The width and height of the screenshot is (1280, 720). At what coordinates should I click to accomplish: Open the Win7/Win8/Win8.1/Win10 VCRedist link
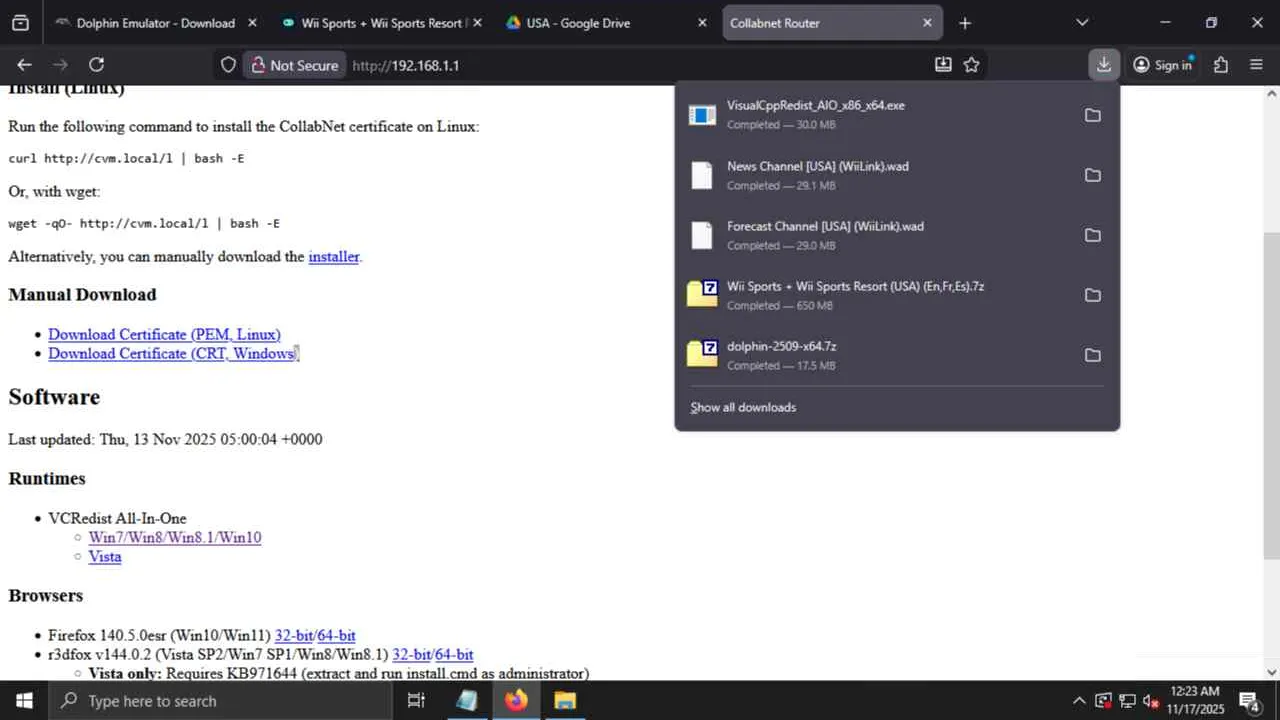174,537
